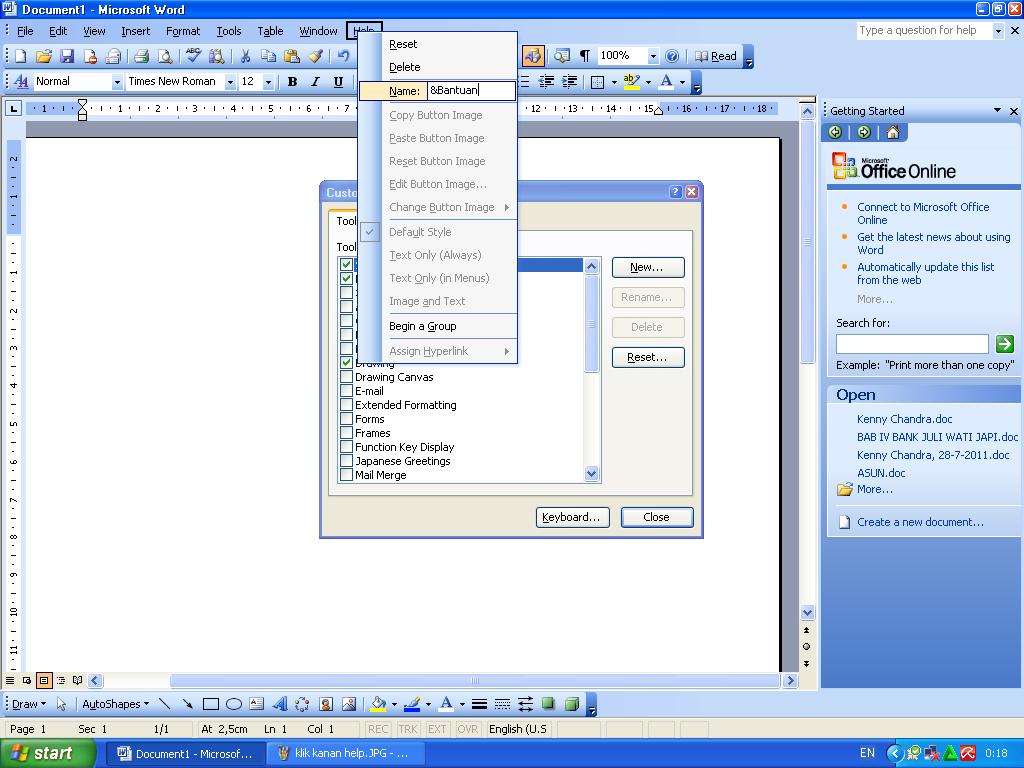
Task: Click the Fill Color paint bucket swatch
Action: point(378,704)
